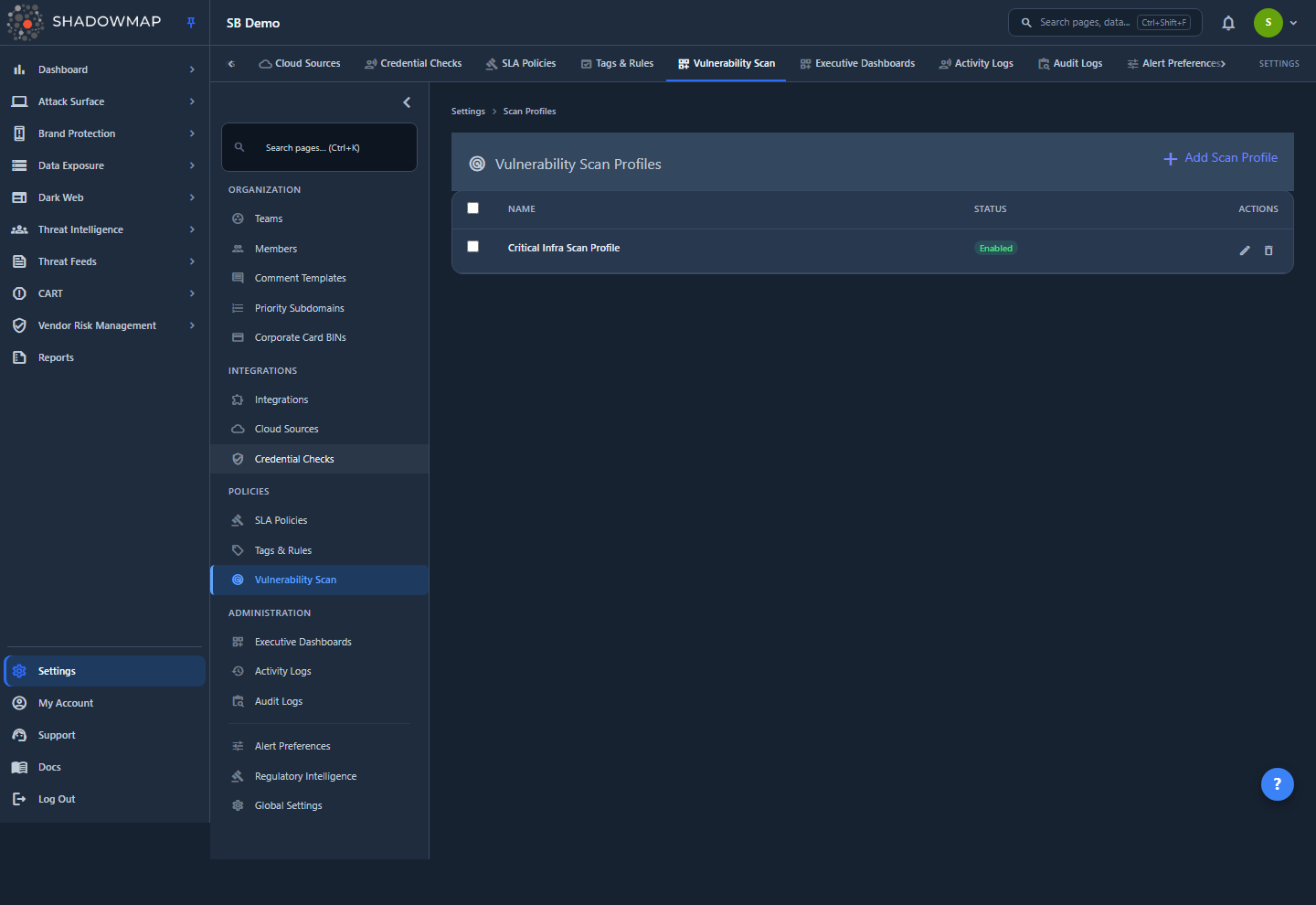Click the Settings breadcrumb link

click(468, 112)
